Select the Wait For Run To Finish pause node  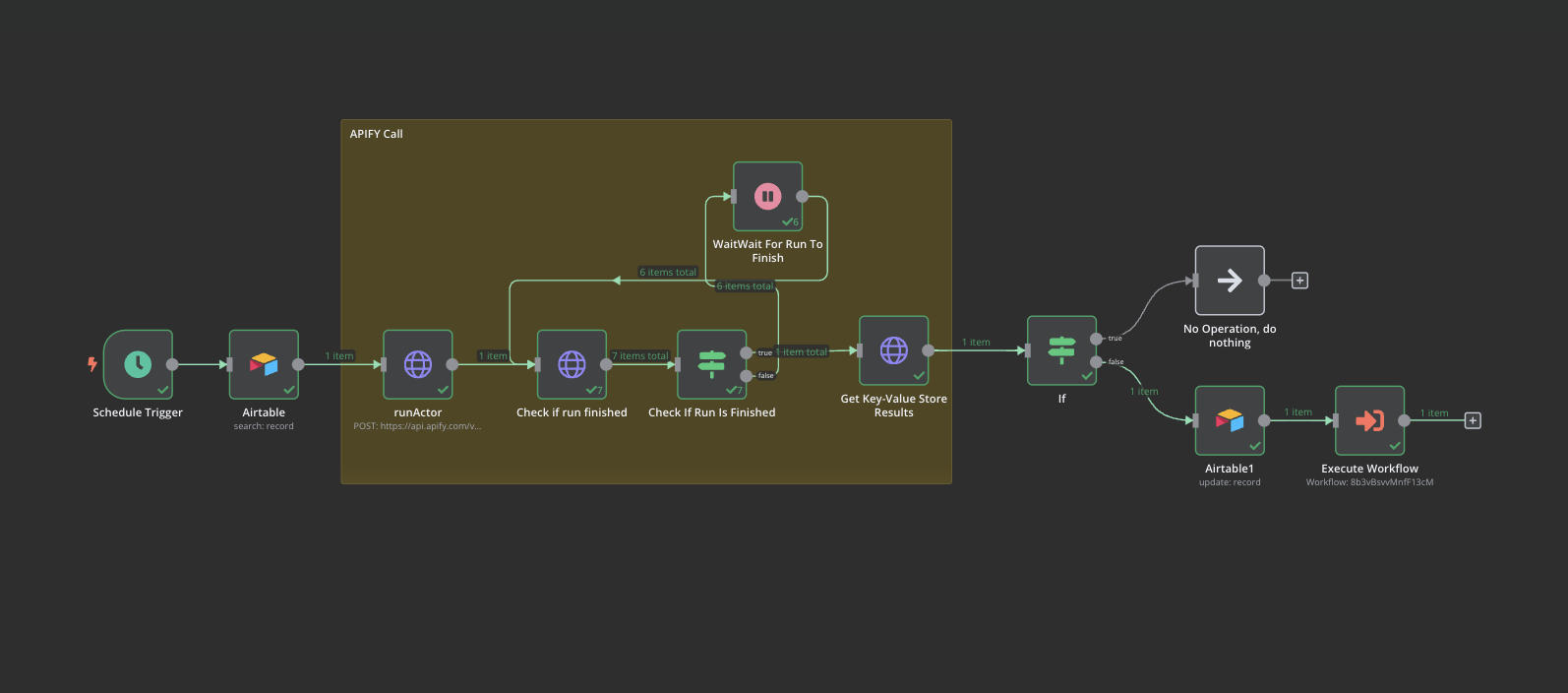click(x=768, y=197)
